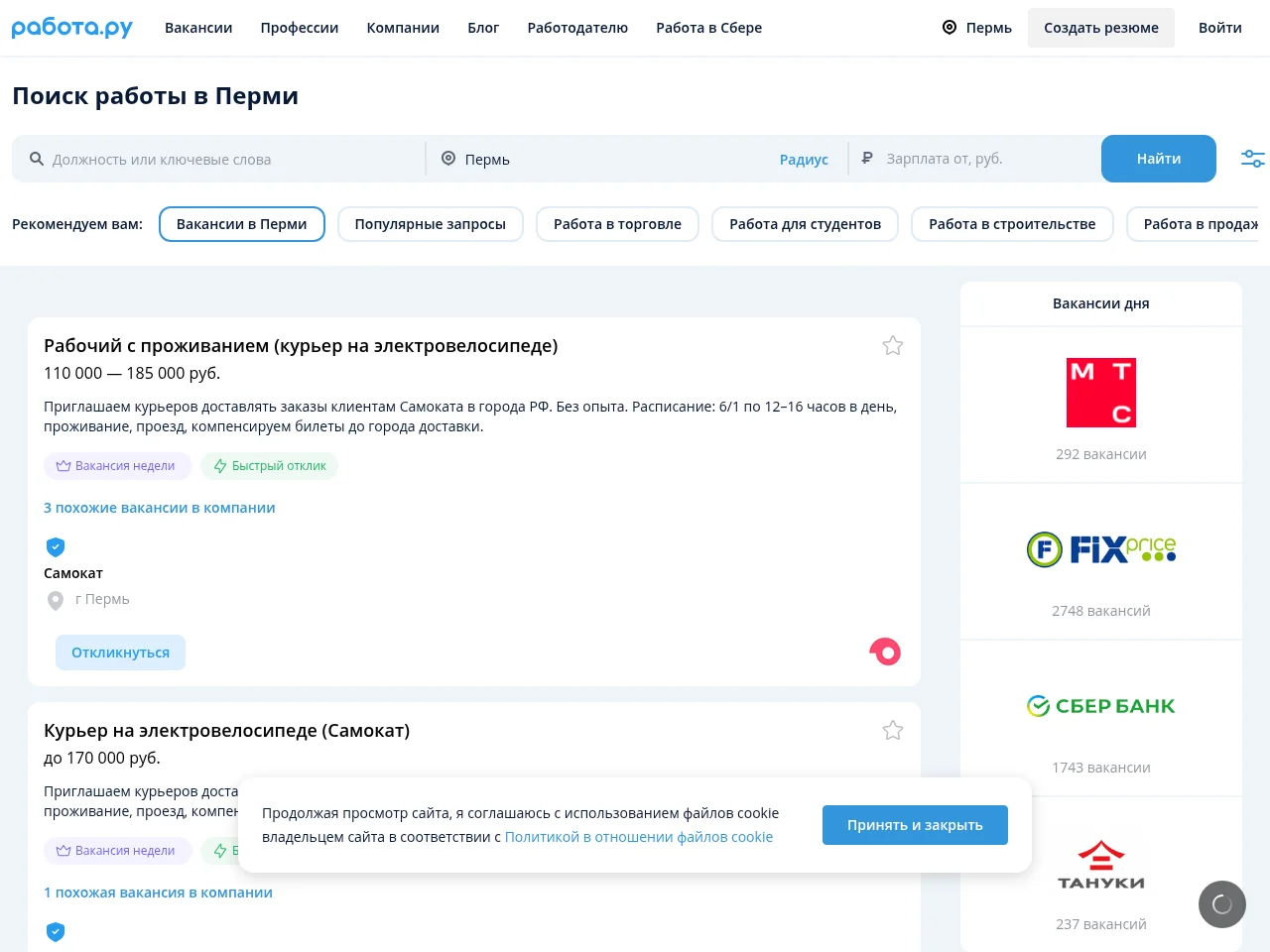Viewport: 1270px width, 952px height.
Task: Select the Работа в торговле chip
Action: (x=617, y=224)
